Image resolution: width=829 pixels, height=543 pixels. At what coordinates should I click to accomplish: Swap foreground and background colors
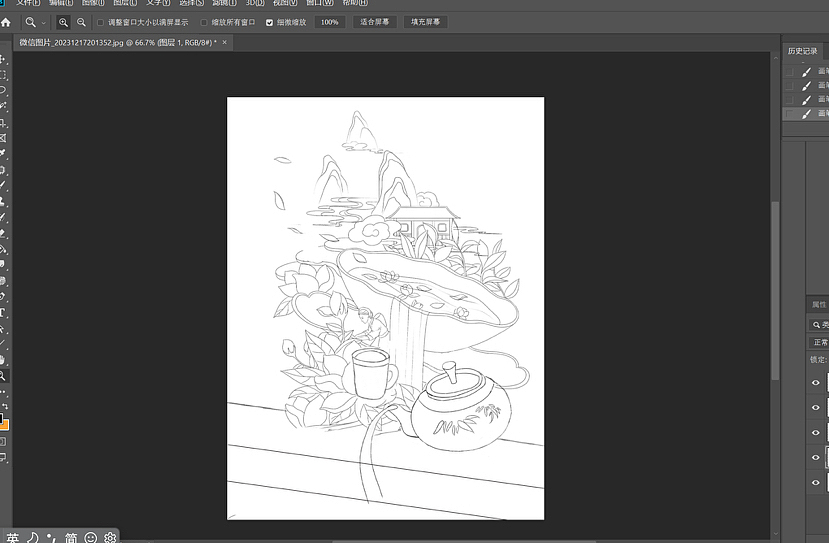tap(5, 406)
